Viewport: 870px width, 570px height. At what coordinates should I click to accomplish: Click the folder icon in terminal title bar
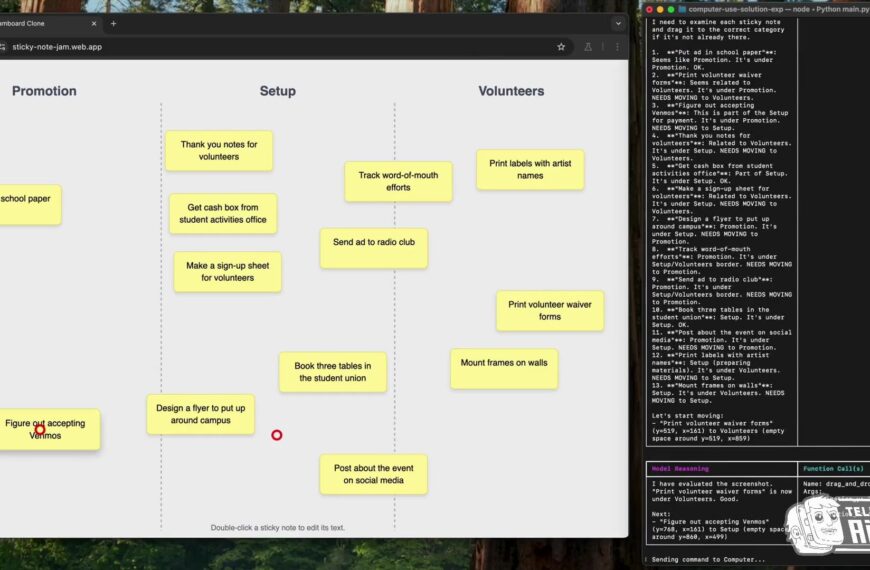coord(681,9)
